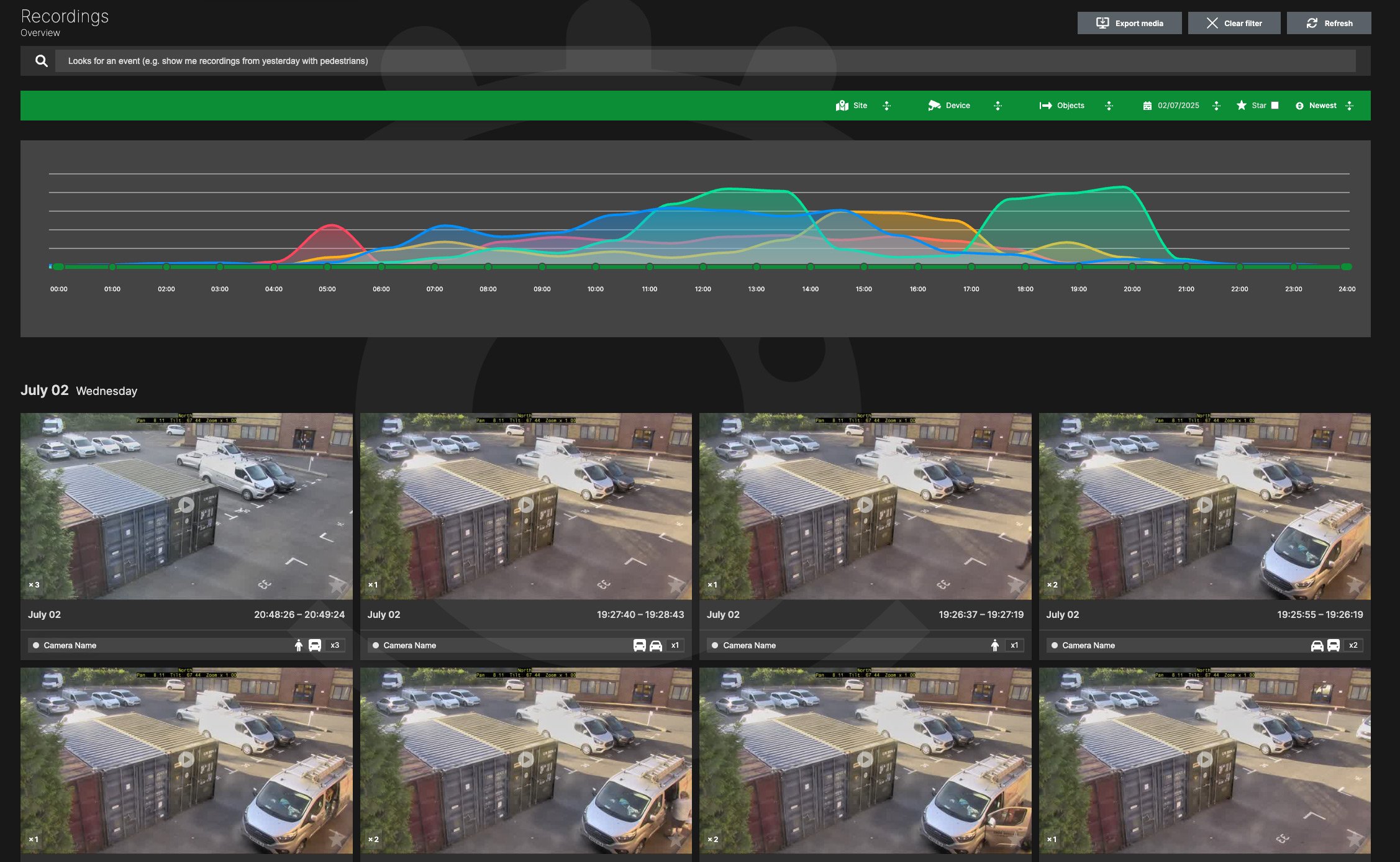Open the Site filter
The height and width of the screenshot is (862, 1400).
point(852,106)
